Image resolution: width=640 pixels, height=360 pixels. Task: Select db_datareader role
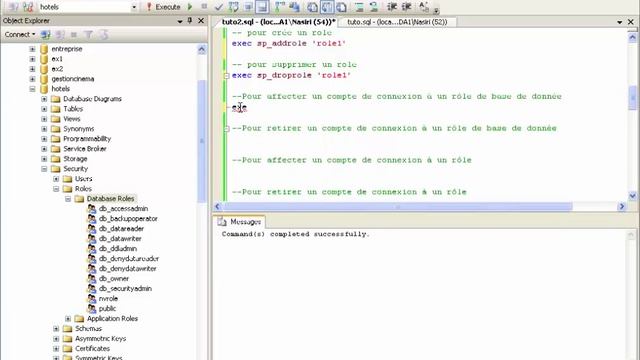pos(121,229)
